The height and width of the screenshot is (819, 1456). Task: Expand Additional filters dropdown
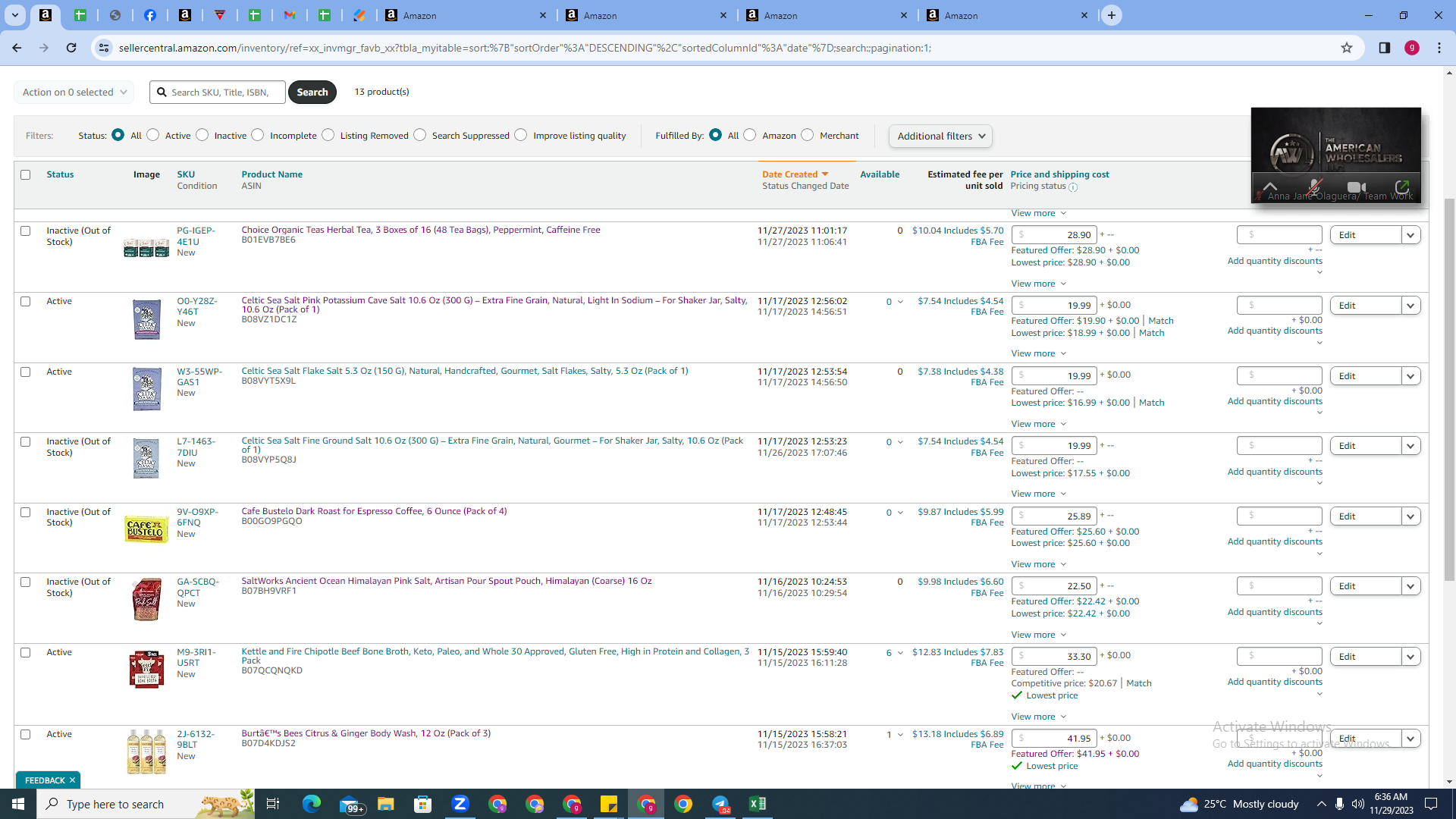[940, 136]
